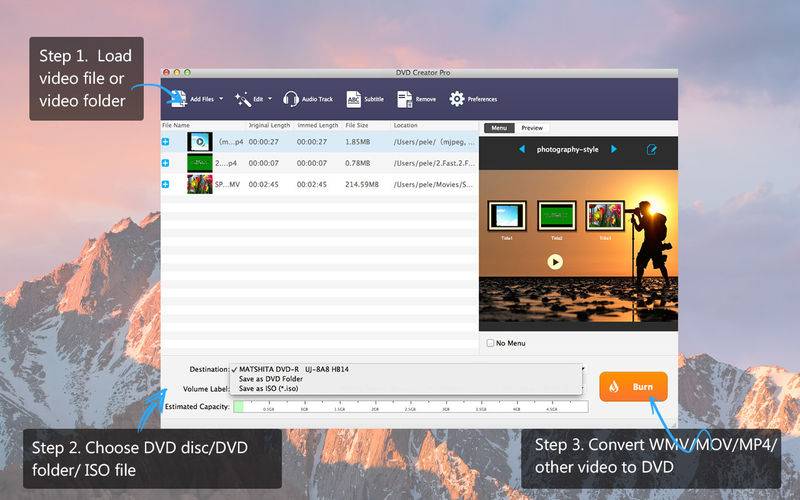The image size is (800, 500).
Task: Click the File Size column header
Action: [357, 125]
